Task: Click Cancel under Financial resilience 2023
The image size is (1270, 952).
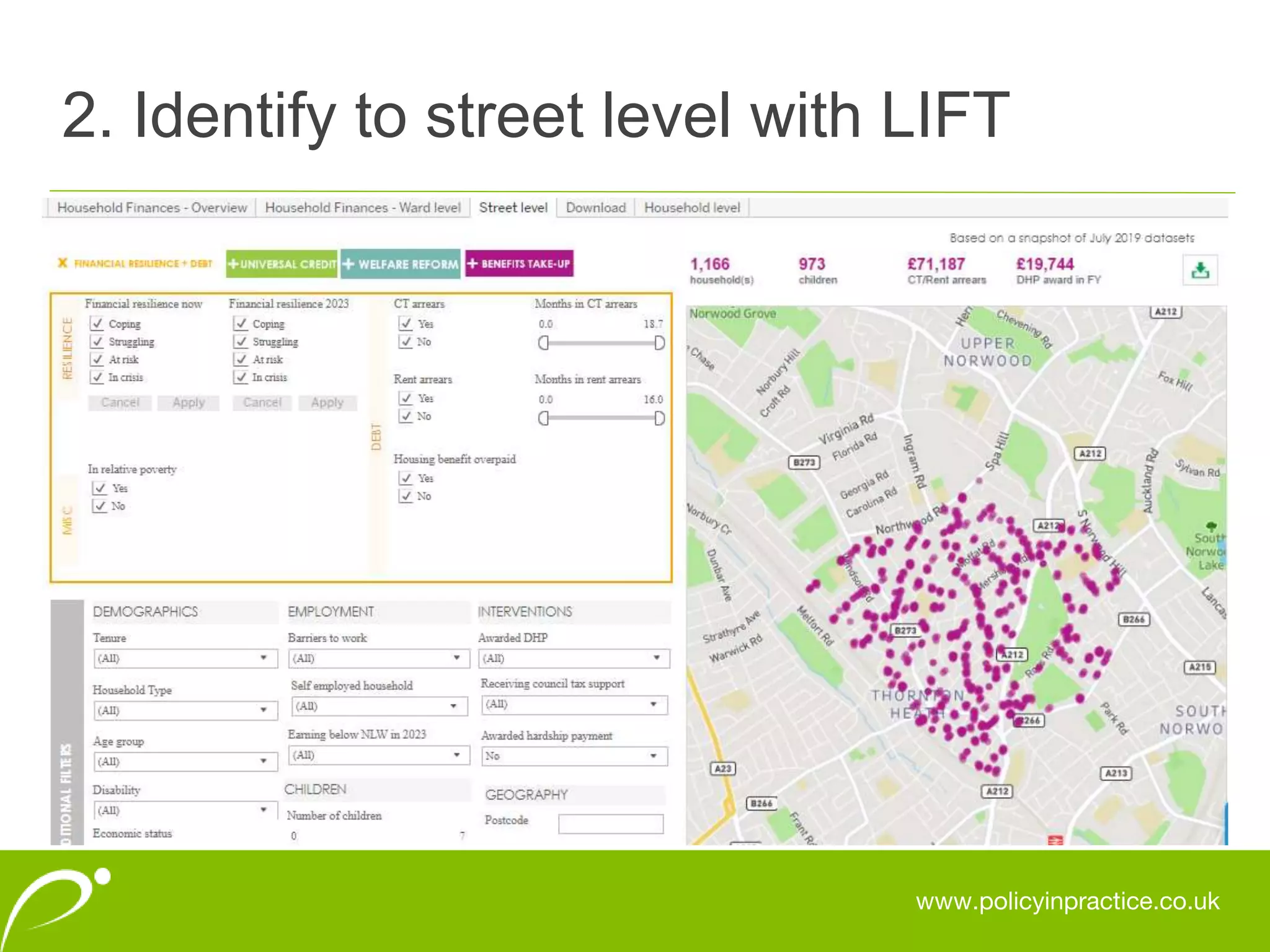Action: (x=262, y=403)
